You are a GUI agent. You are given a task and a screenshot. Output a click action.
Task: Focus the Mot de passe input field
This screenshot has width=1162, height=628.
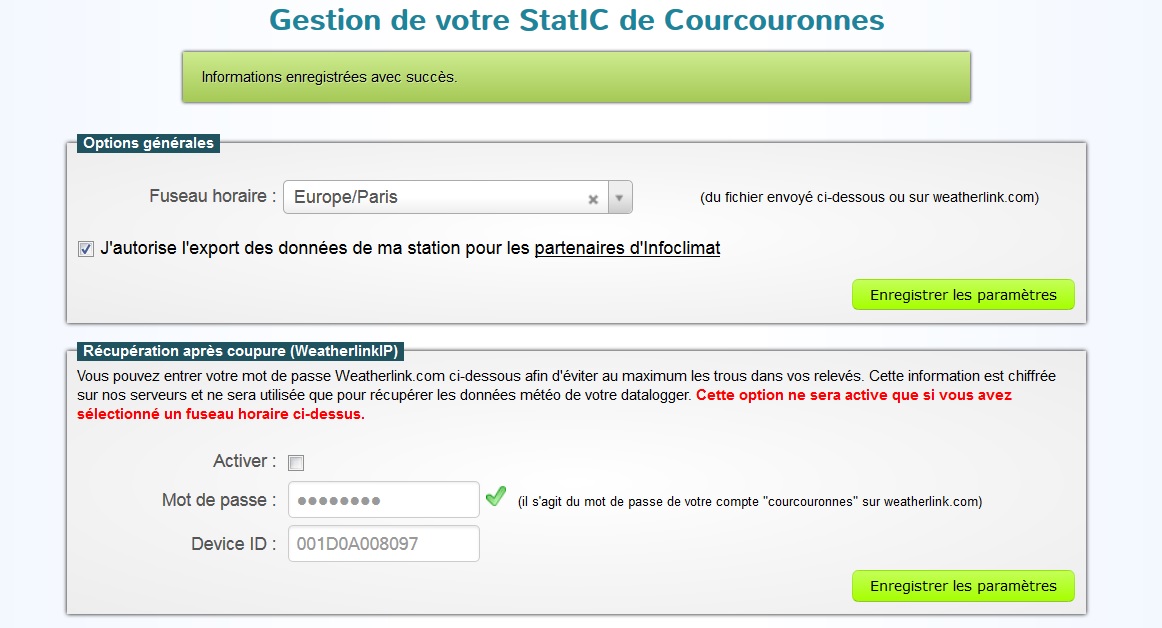[x=384, y=500]
